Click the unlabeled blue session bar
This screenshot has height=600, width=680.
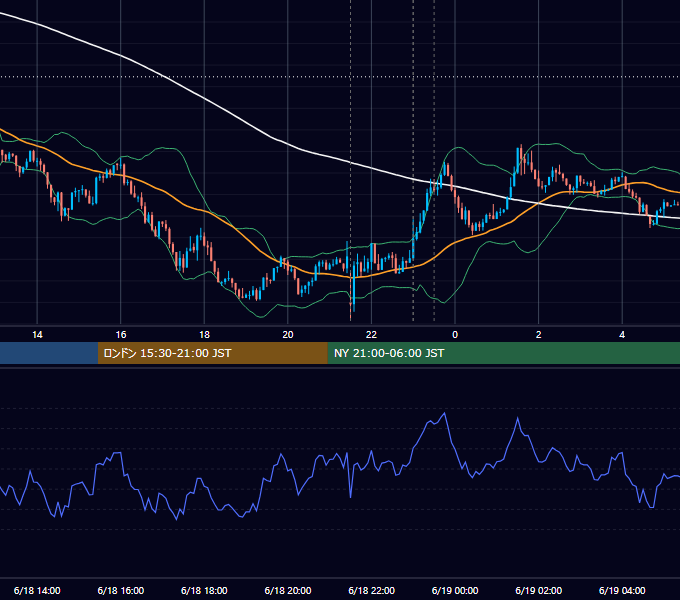tap(49, 353)
